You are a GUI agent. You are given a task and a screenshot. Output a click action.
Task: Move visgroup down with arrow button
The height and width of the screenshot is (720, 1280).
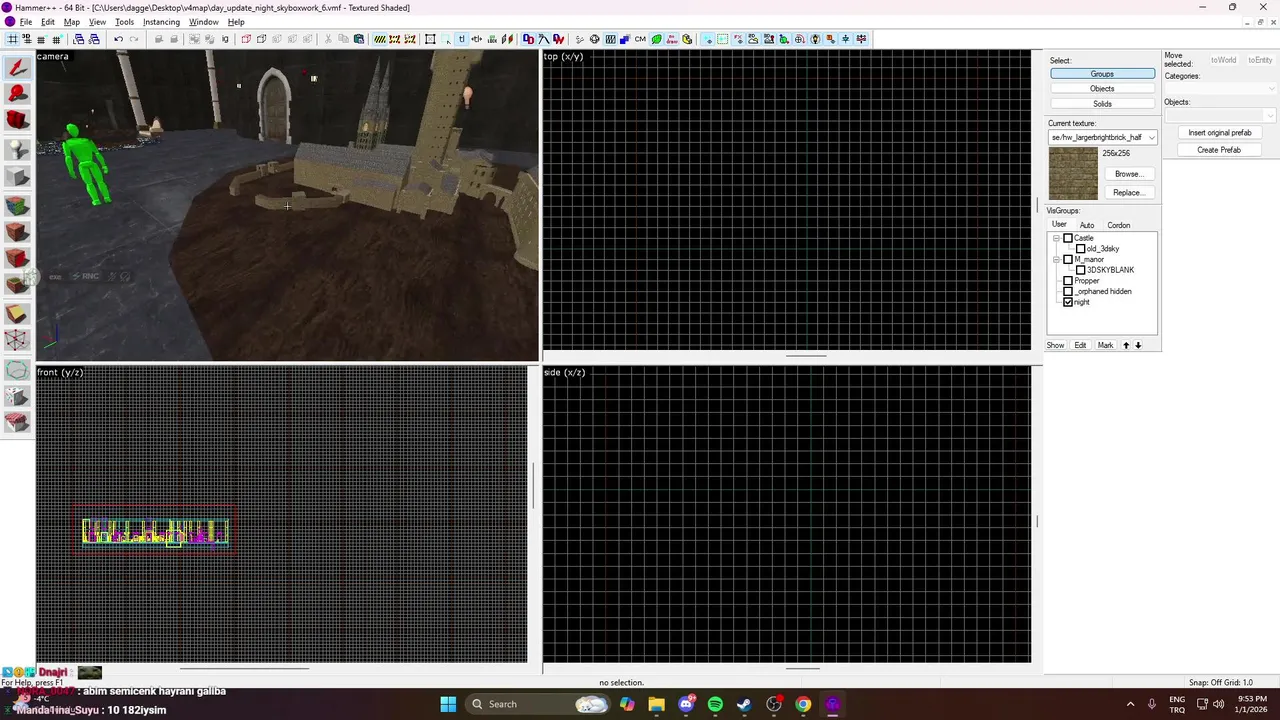(x=1138, y=345)
